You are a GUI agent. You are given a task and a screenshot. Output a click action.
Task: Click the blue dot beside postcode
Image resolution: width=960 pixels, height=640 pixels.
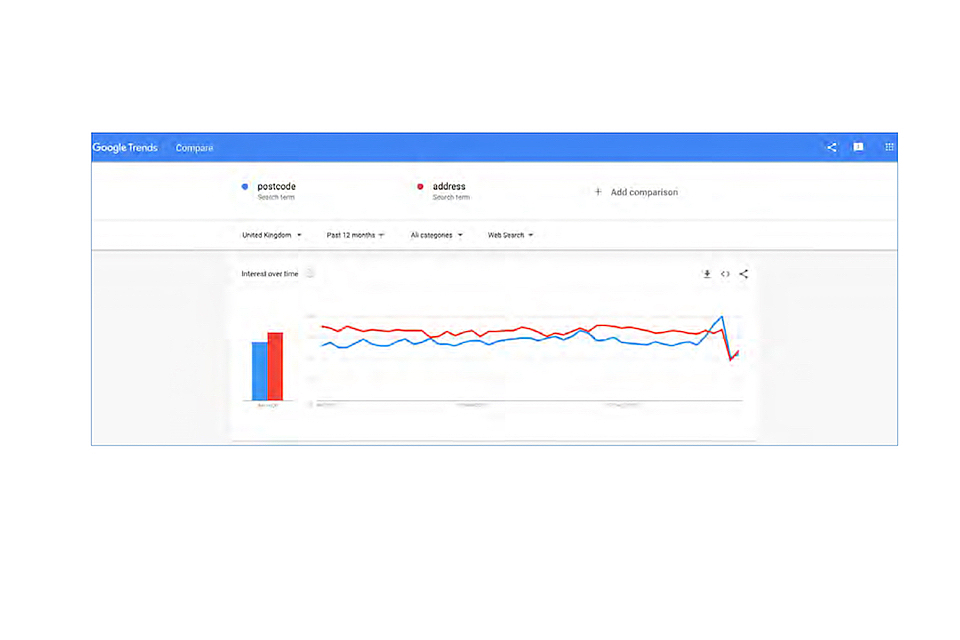click(x=244, y=187)
